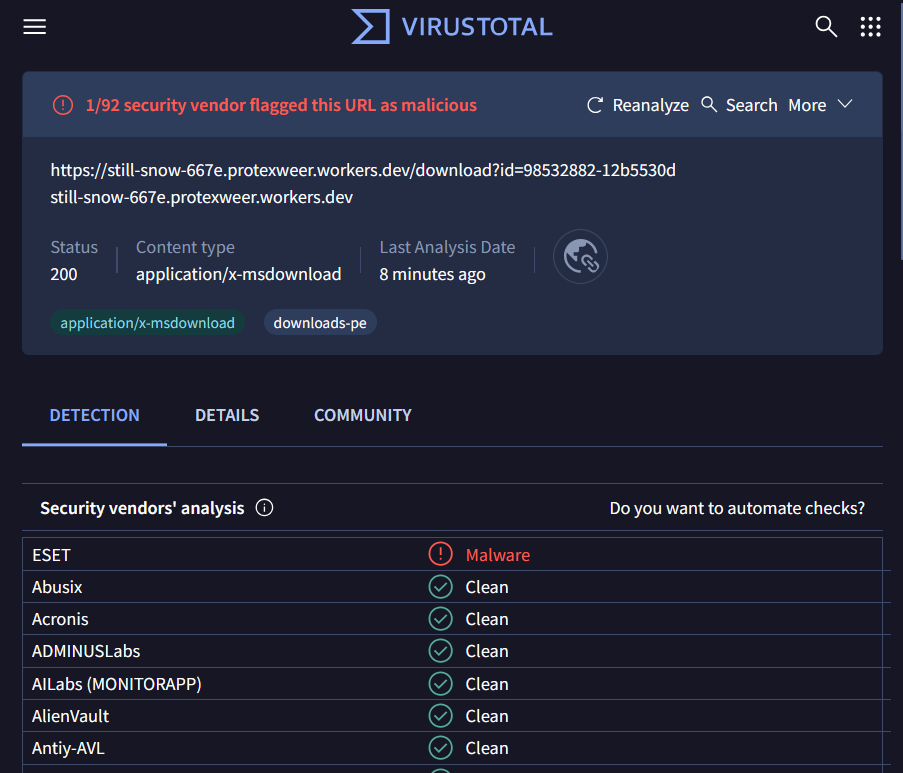Click the domain still-snow-667e.protexweer.workers.dev
This screenshot has height=773, width=903.
point(202,197)
